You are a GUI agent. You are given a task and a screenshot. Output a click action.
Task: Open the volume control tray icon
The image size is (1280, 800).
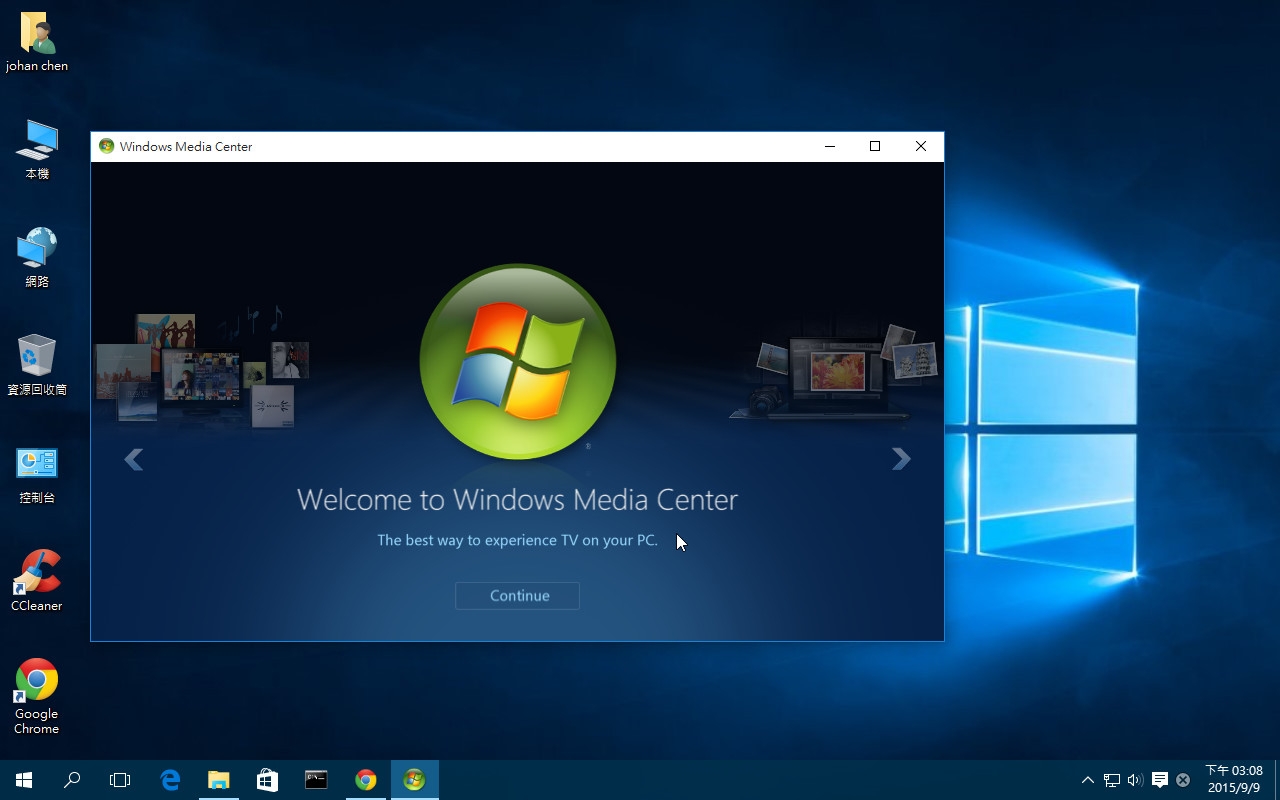1135,780
